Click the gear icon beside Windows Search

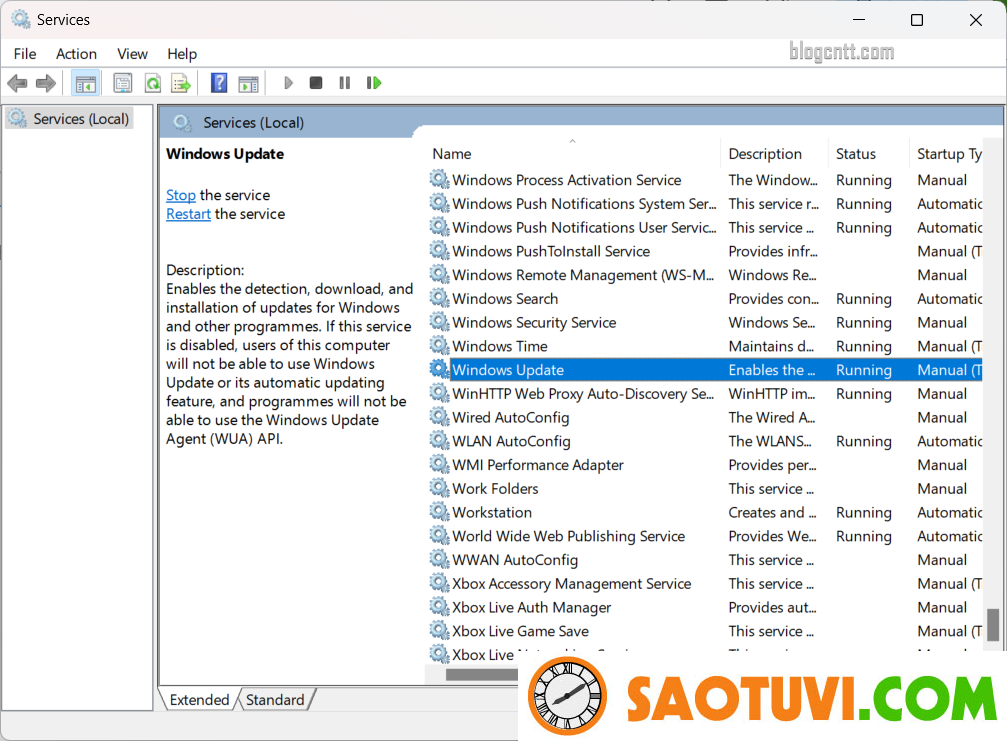[439, 299]
